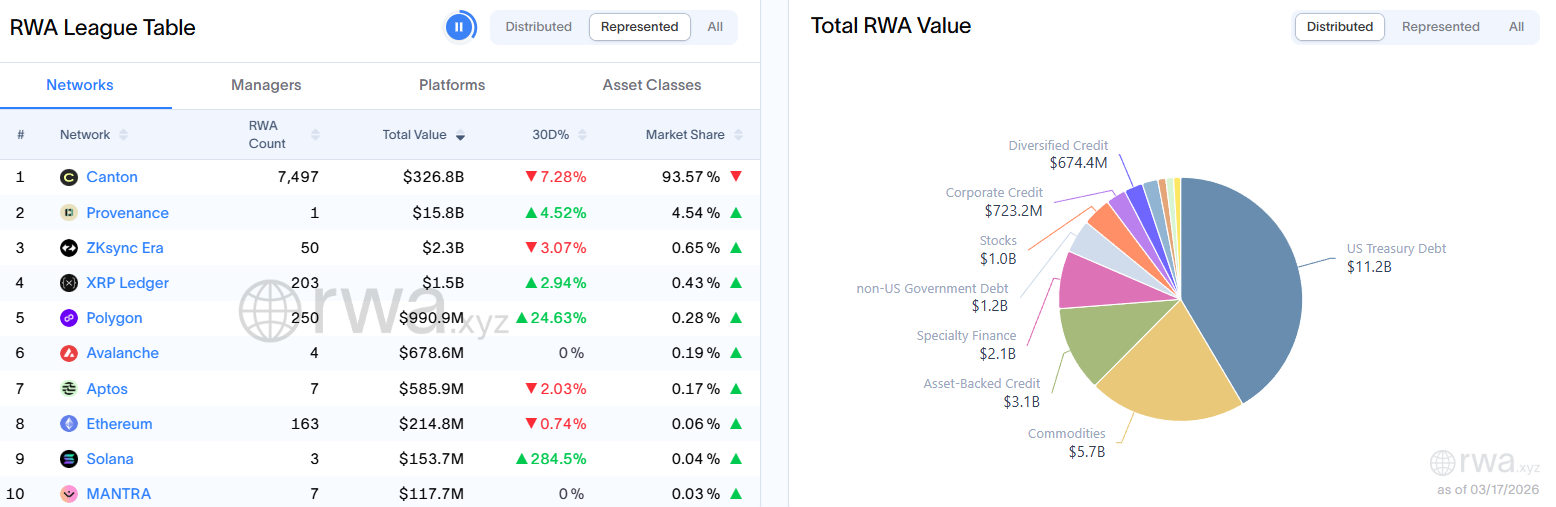The image size is (1556, 507).
Task: Open the Asset Classes tab
Action: tap(652, 85)
